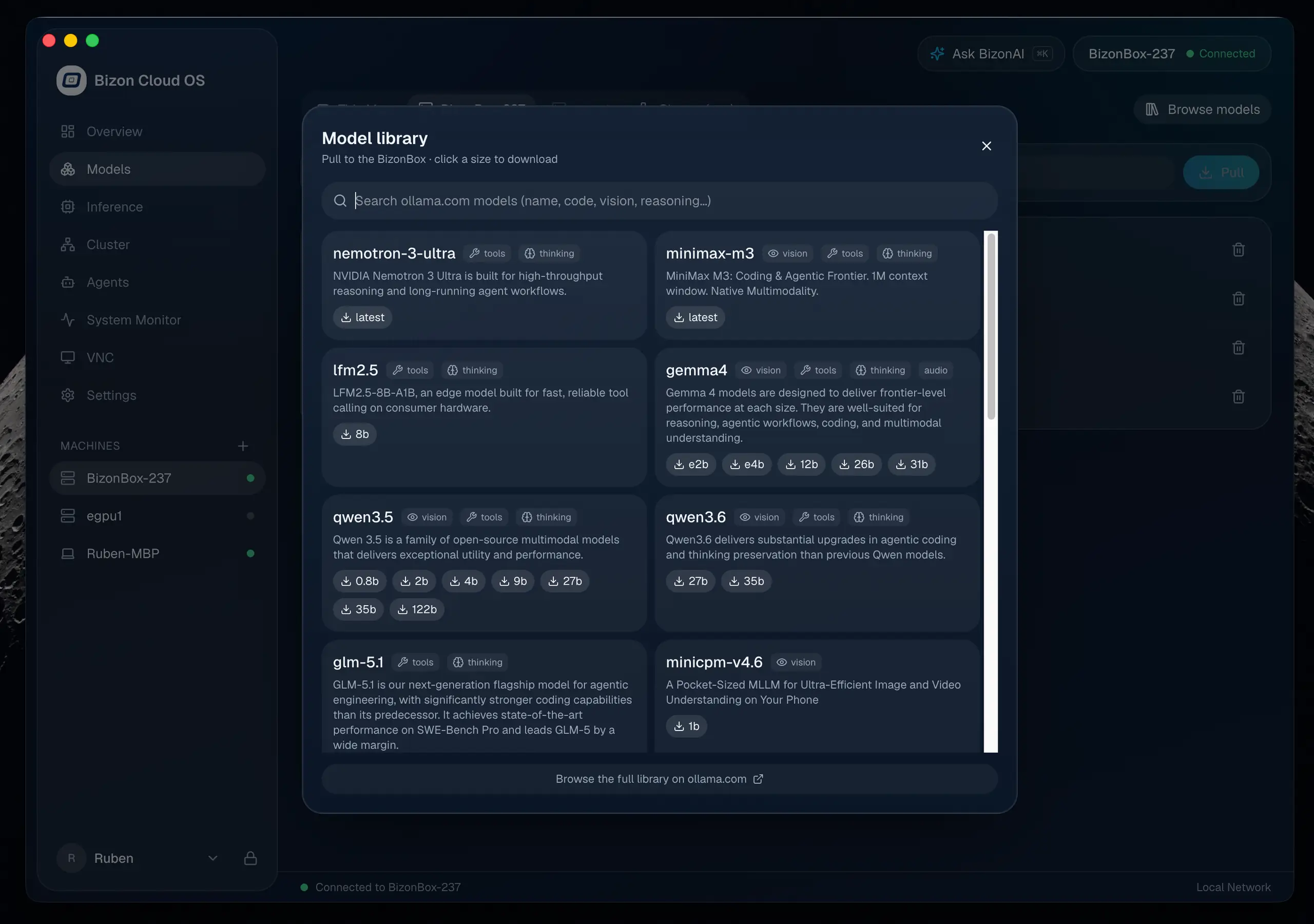Download qwen3.5 2b size
The image size is (1314, 924).
tap(414, 581)
